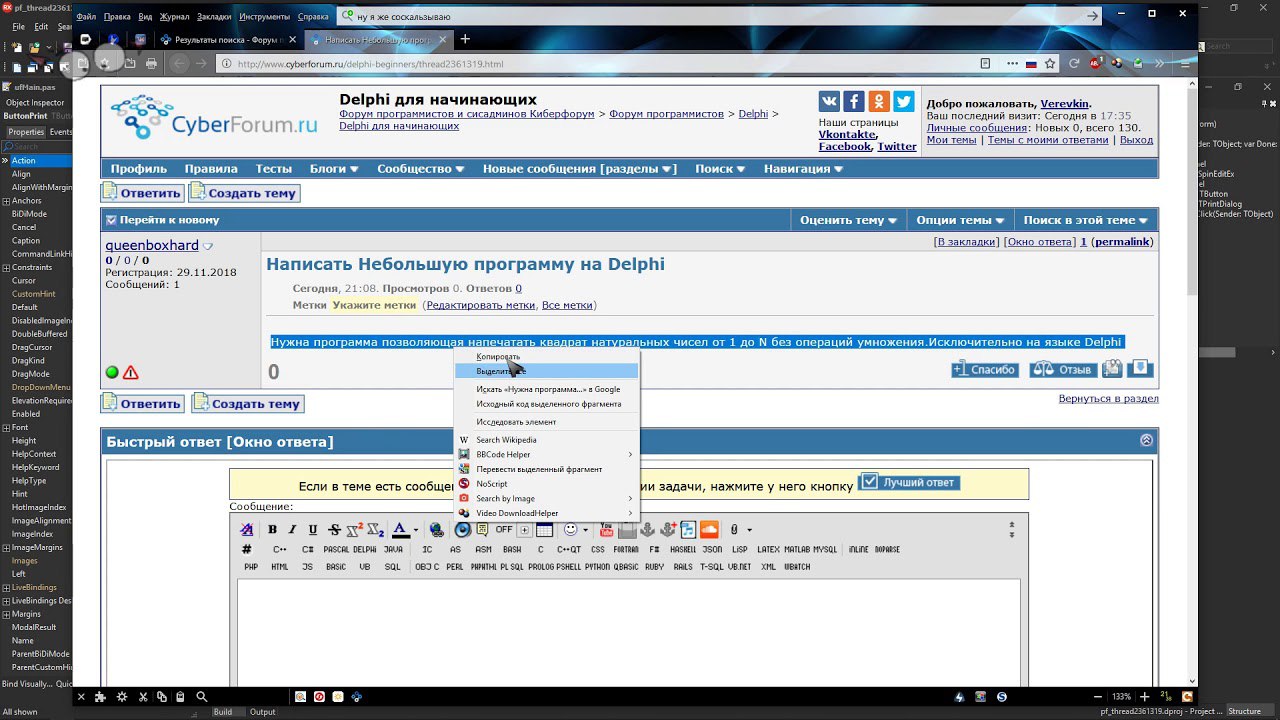Open the 'Личные сообщения' link
1280x720 pixels.
point(977,128)
